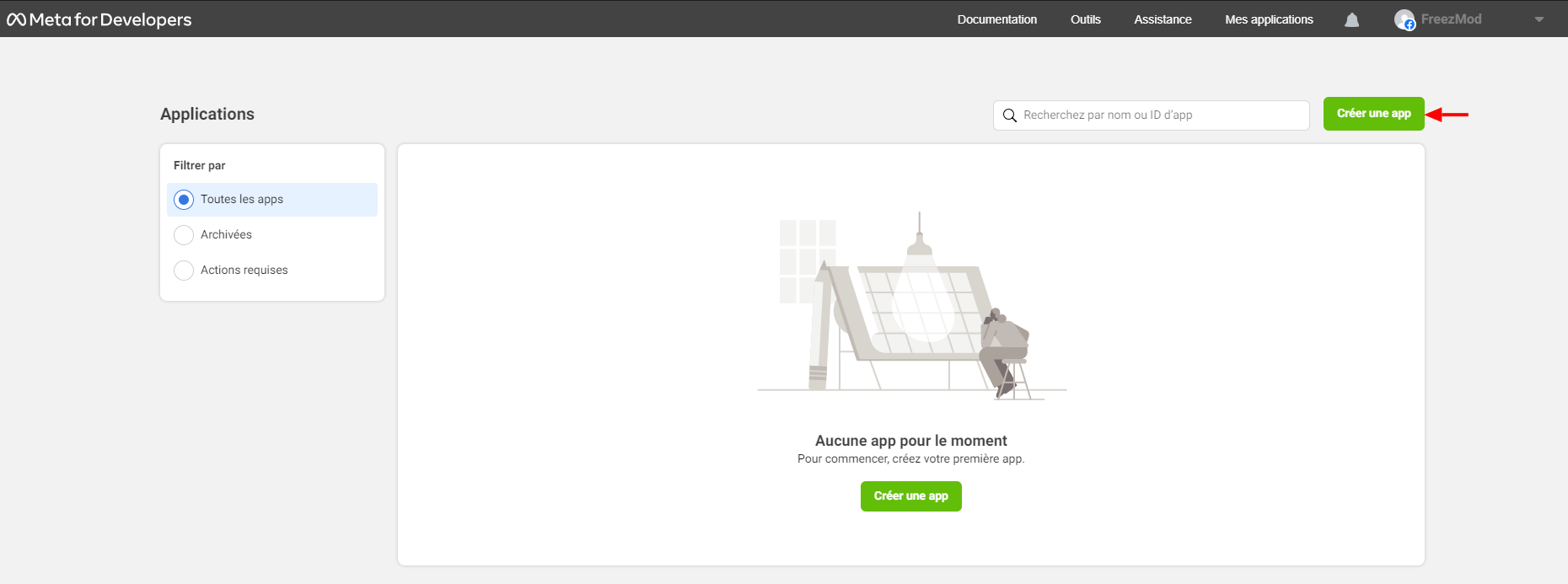
Task: Click the FreezMod username
Action: point(1451,19)
